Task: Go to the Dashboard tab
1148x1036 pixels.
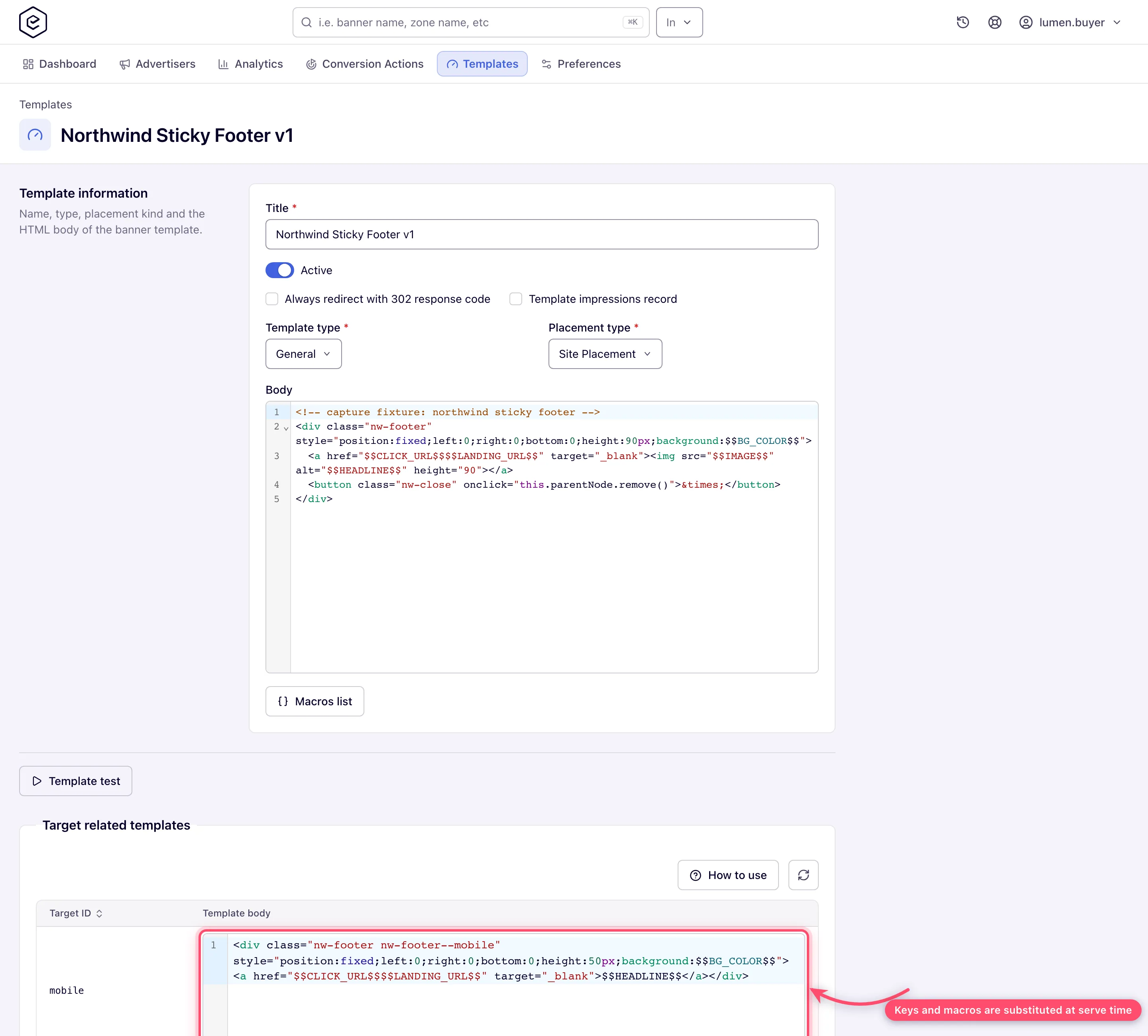Action: pos(59,64)
